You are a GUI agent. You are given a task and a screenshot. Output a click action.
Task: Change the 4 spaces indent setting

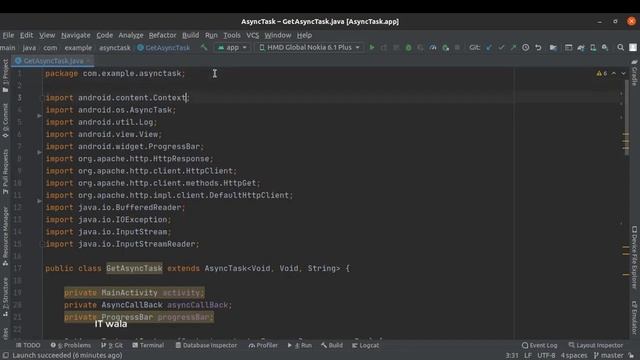click(x=574, y=356)
